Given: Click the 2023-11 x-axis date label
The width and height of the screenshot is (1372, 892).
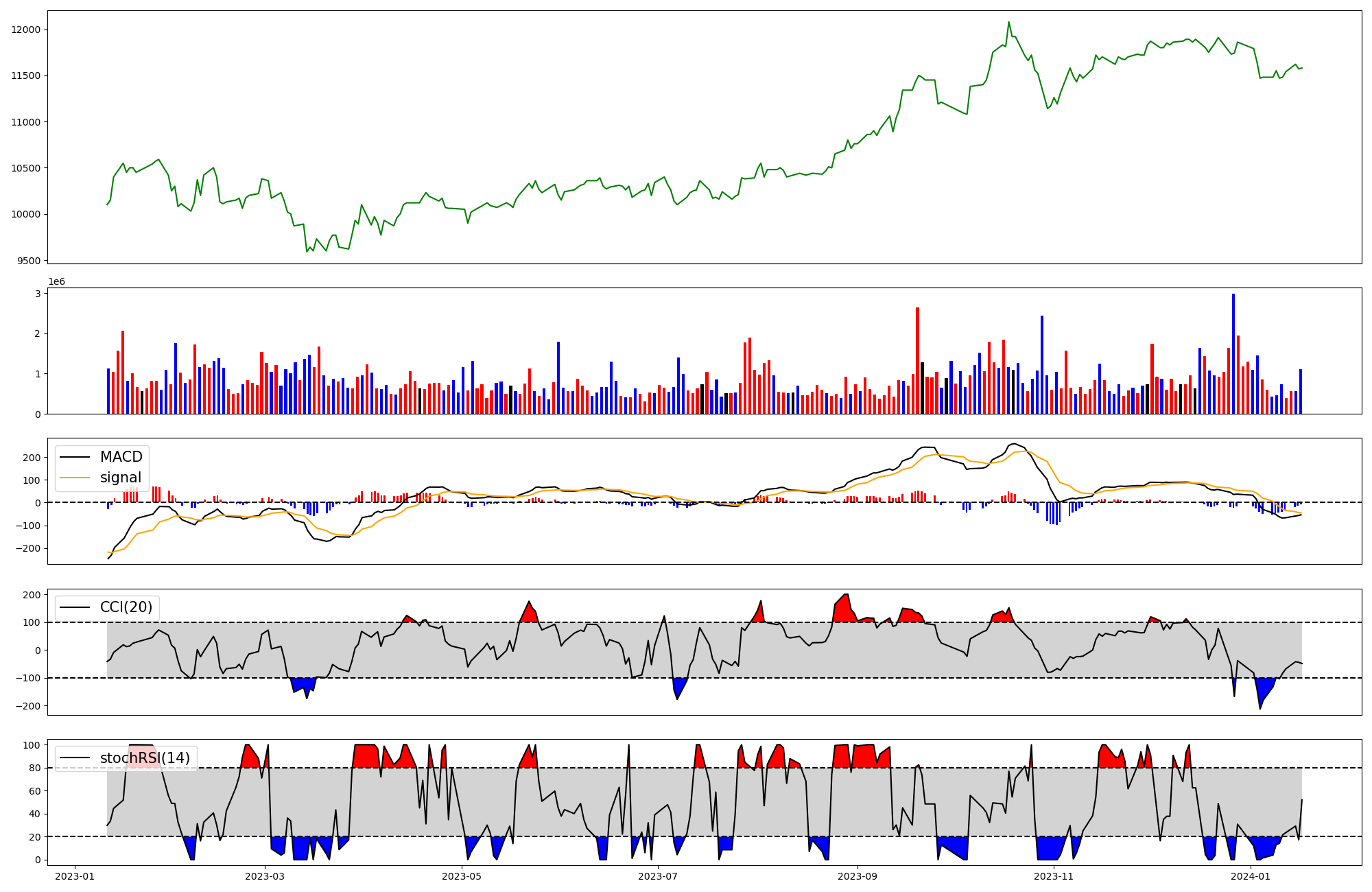Looking at the screenshot, I should coord(1054,876).
